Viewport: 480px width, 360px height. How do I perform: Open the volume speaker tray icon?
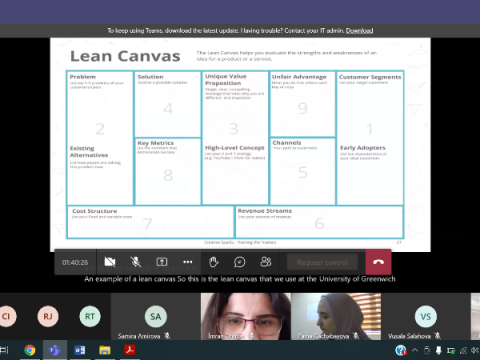(475, 350)
